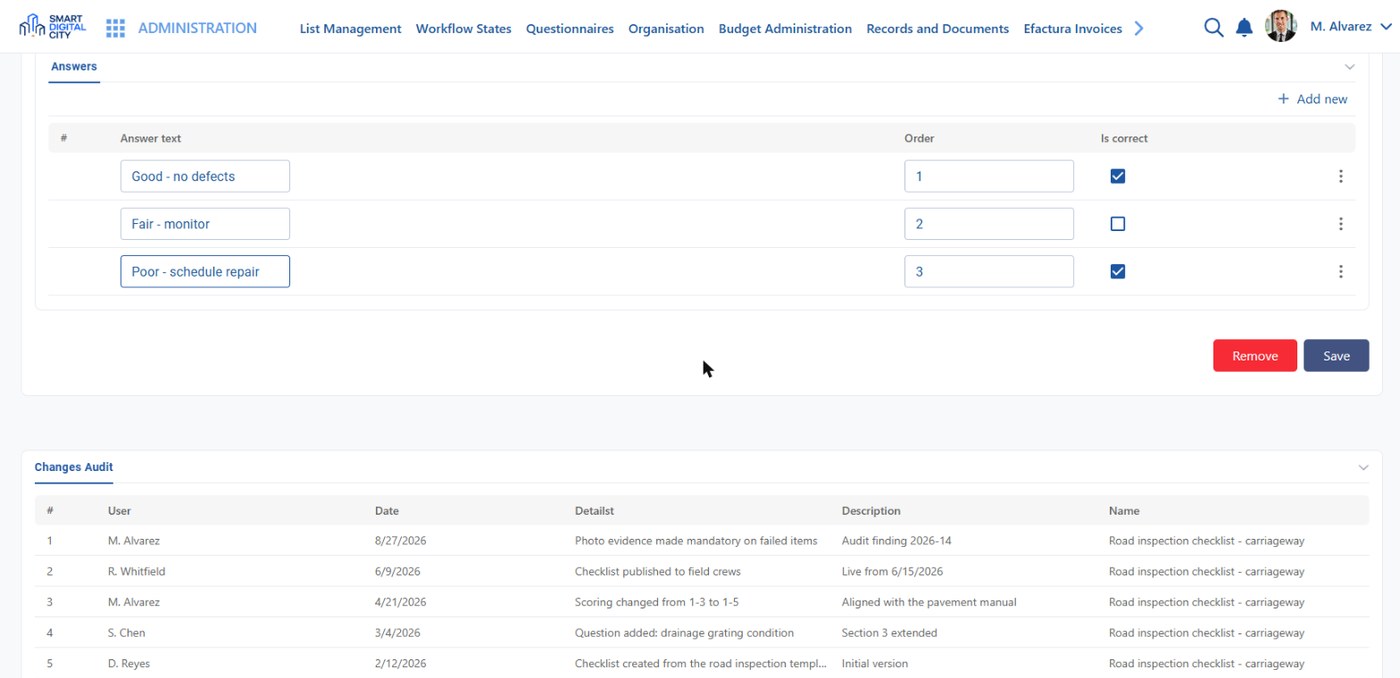
Task: Open Efactura Invoices menu
Action: pyautogui.click(x=1072, y=28)
